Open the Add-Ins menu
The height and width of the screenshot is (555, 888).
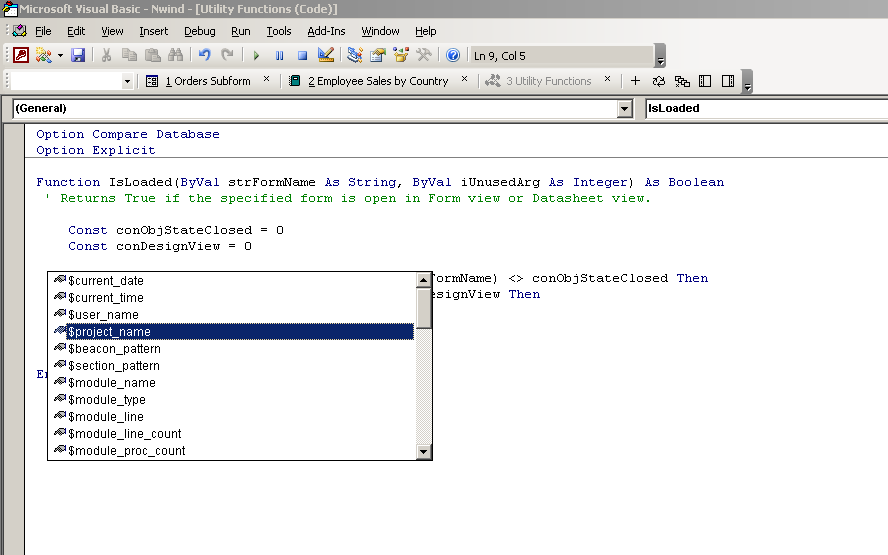[x=326, y=31]
